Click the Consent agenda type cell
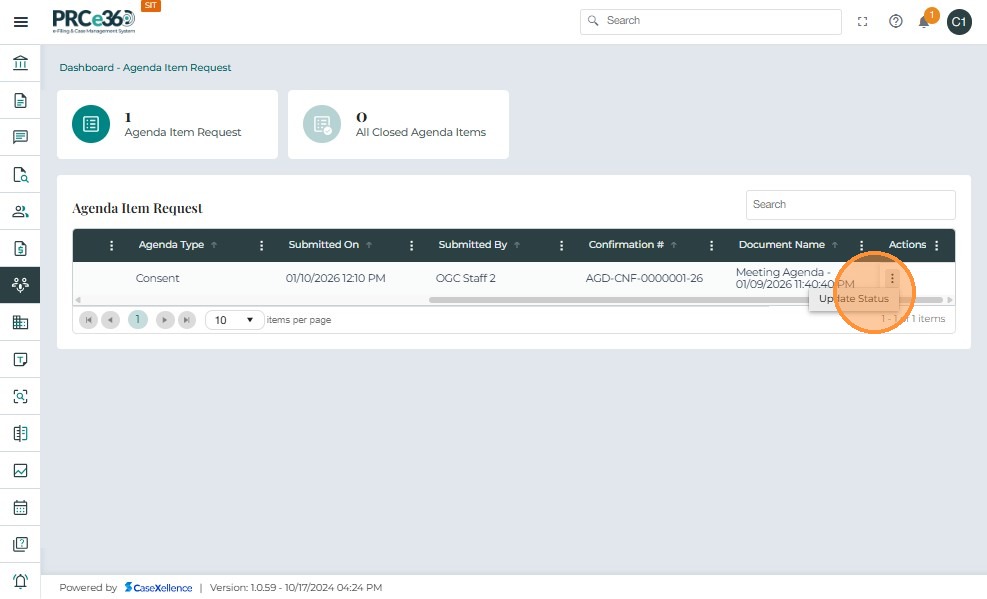The image size is (987, 599). [x=157, y=278]
